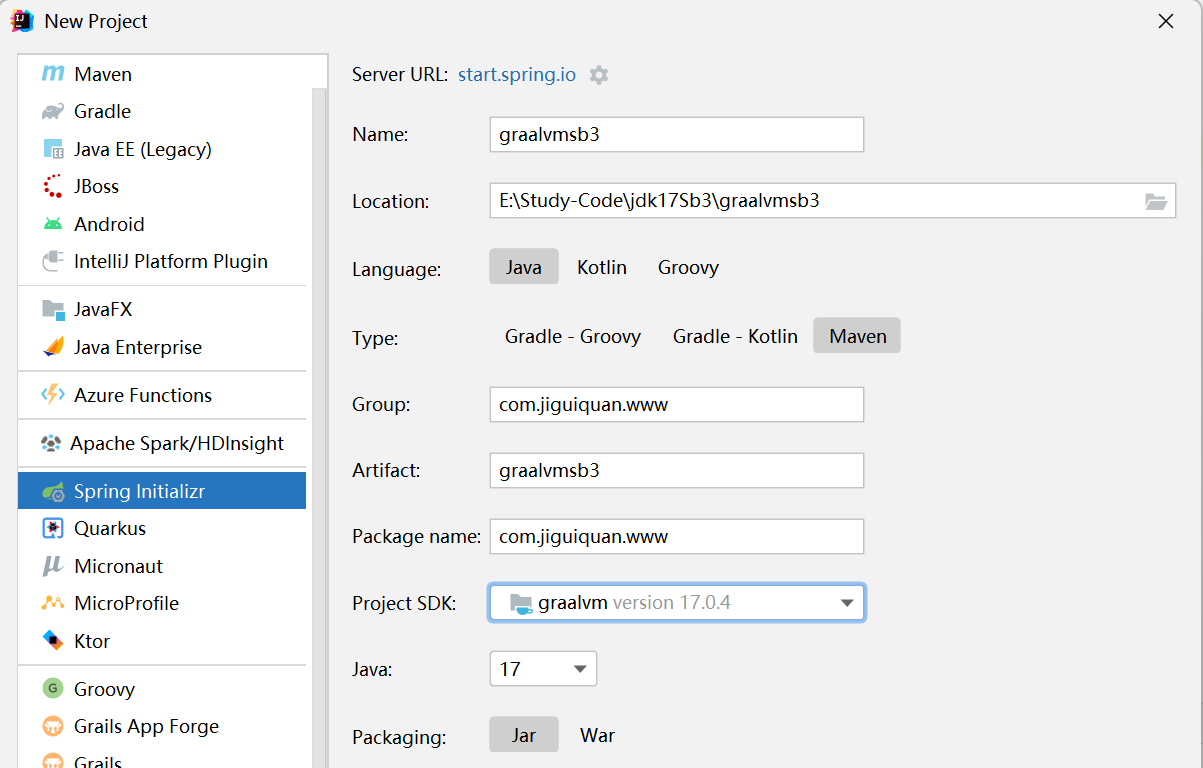This screenshot has width=1203, height=768.
Task: Browse for project location folder
Action: click(1156, 201)
